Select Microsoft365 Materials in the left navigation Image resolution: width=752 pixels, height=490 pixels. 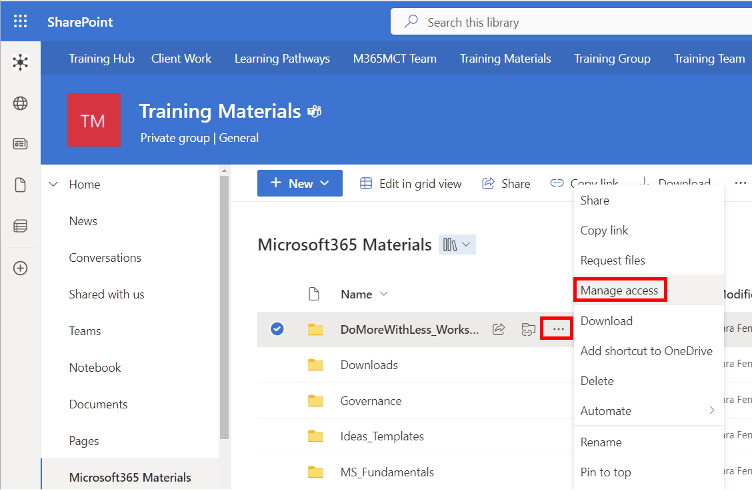tap(130, 478)
